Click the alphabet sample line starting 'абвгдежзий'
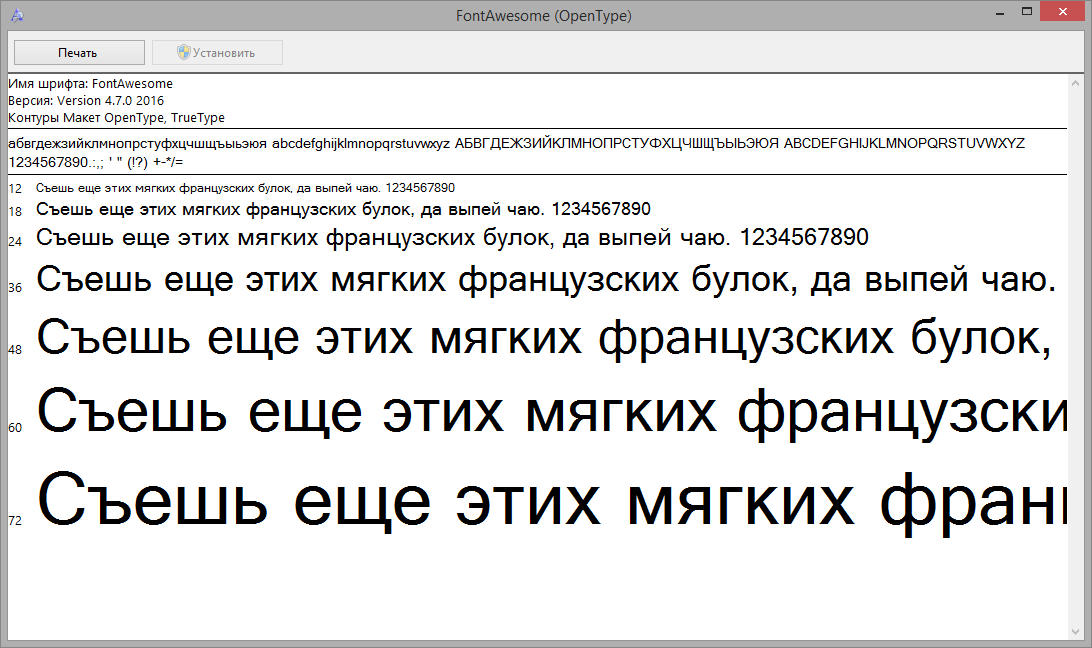The image size is (1092, 648). [x=517, y=144]
